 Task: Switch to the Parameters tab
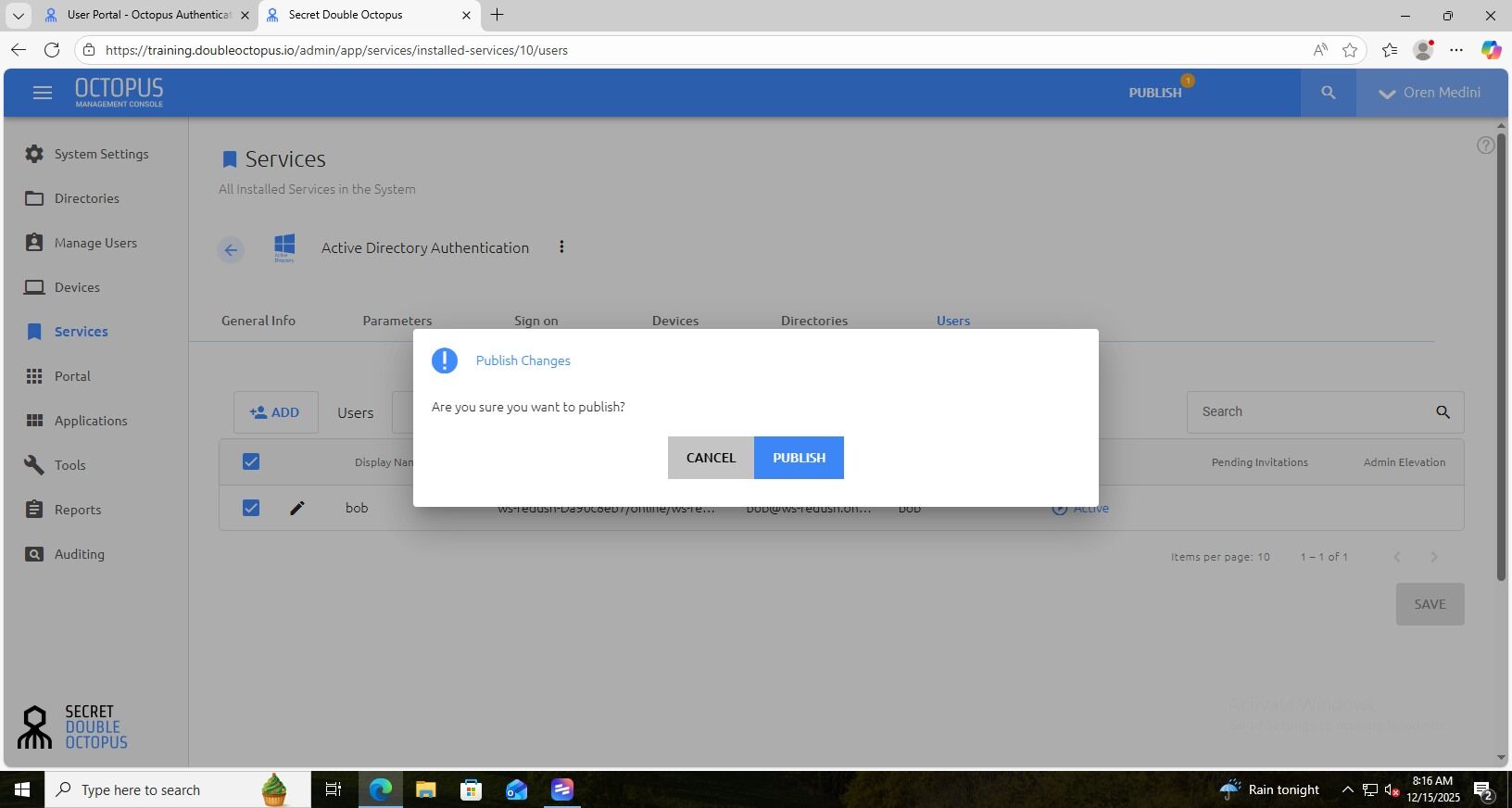397,321
